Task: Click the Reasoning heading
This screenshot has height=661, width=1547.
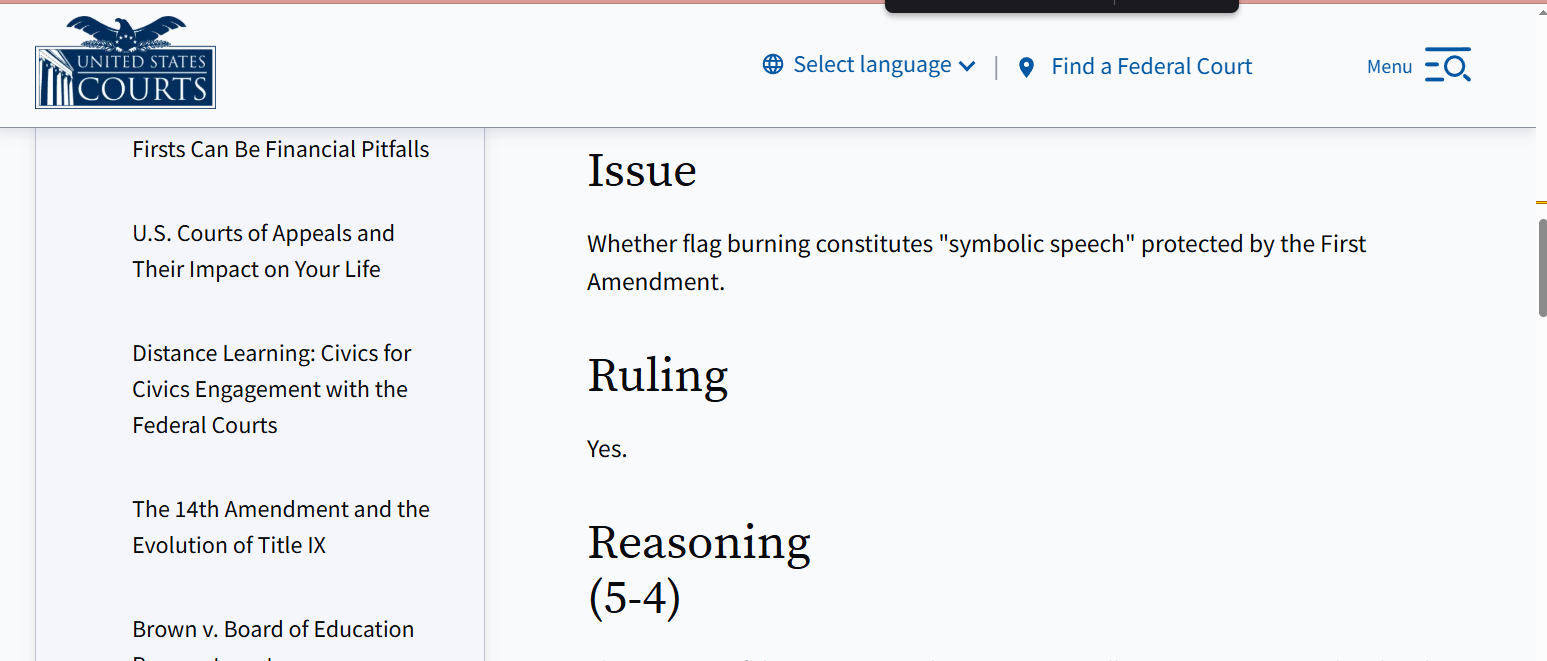Action: [699, 542]
